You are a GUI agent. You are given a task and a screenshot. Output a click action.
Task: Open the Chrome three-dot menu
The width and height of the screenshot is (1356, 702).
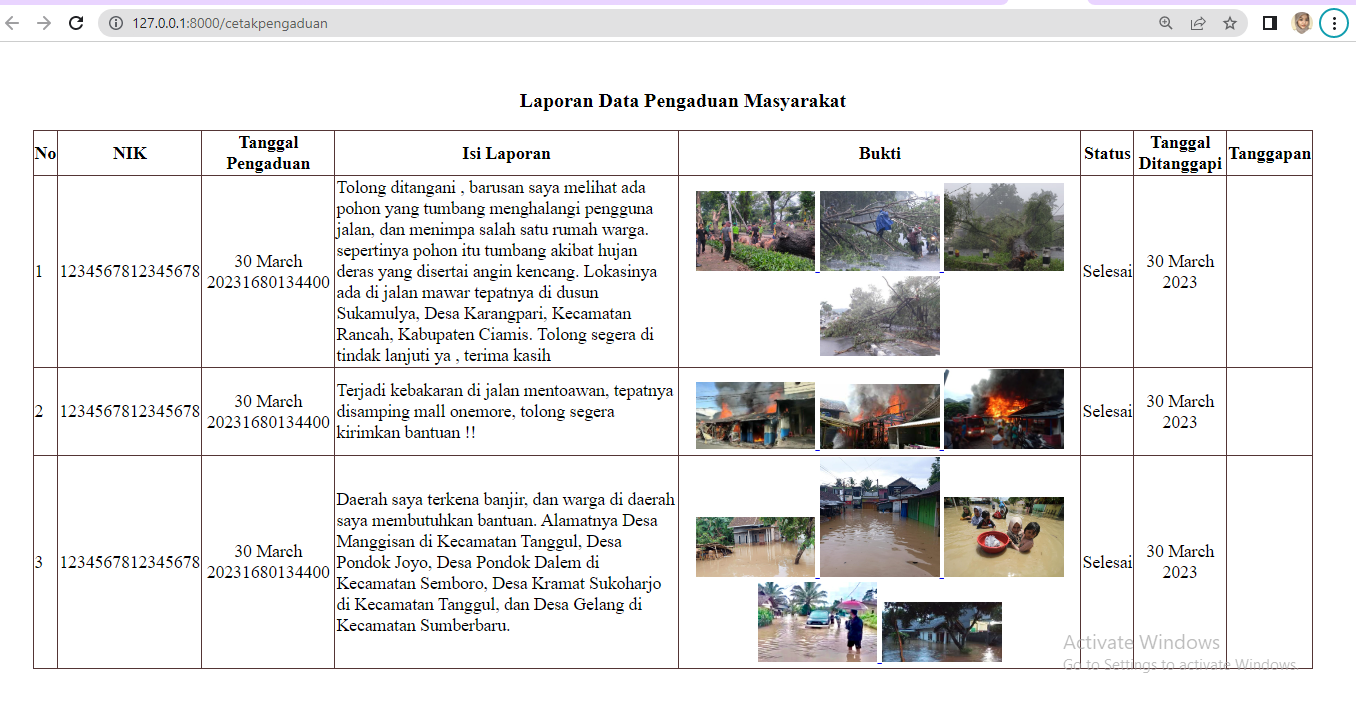pyautogui.click(x=1334, y=23)
